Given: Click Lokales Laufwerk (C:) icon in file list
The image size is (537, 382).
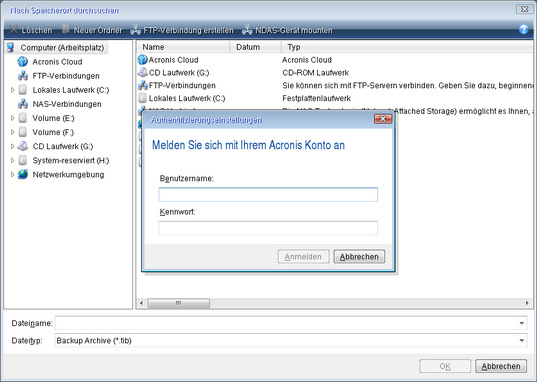Looking at the screenshot, I should pos(142,98).
